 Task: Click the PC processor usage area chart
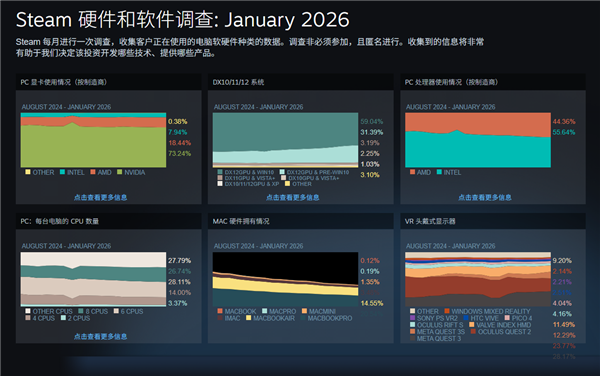coord(478,140)
